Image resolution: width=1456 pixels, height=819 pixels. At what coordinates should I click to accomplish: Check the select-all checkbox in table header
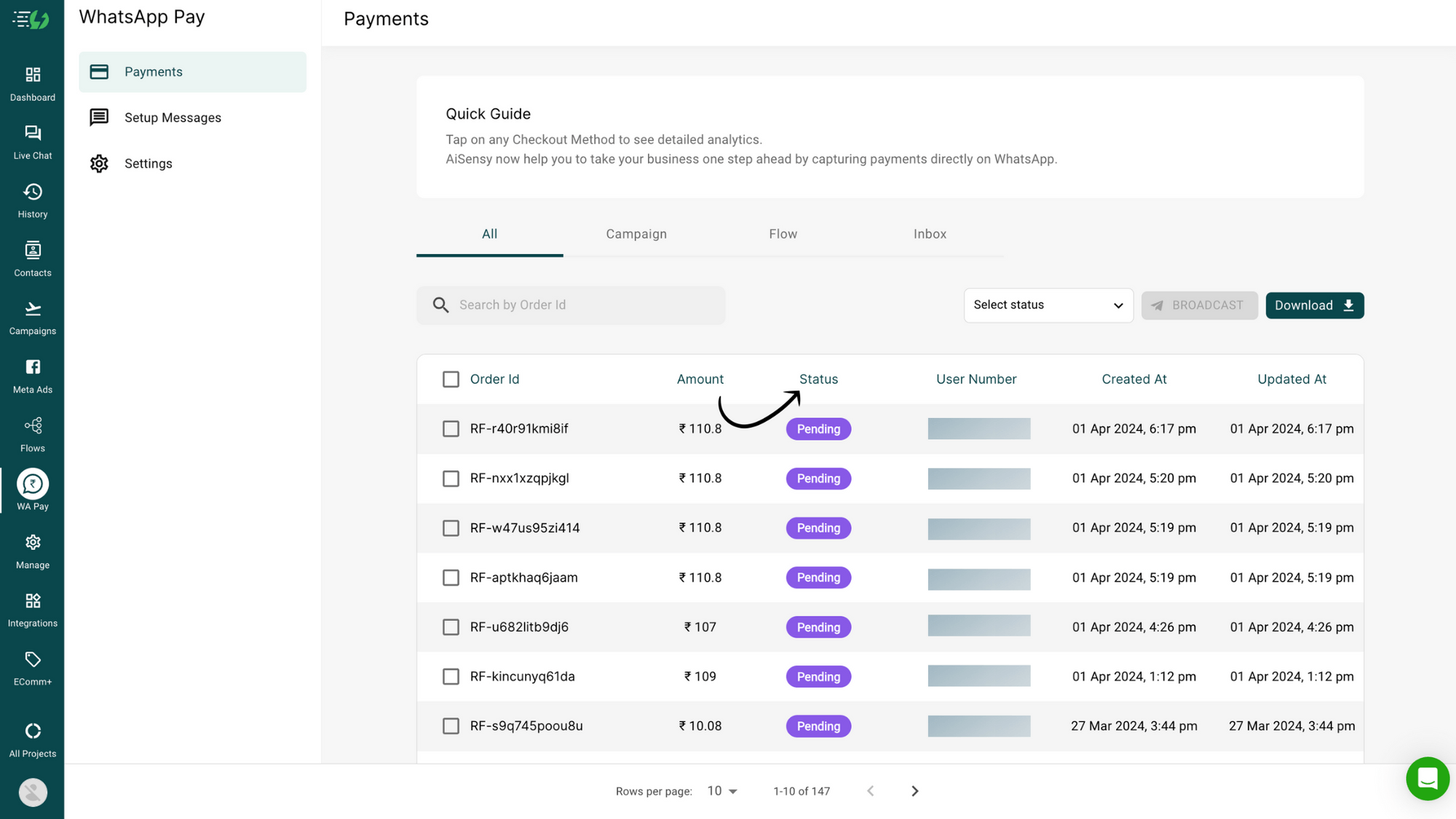pos(451,379)
